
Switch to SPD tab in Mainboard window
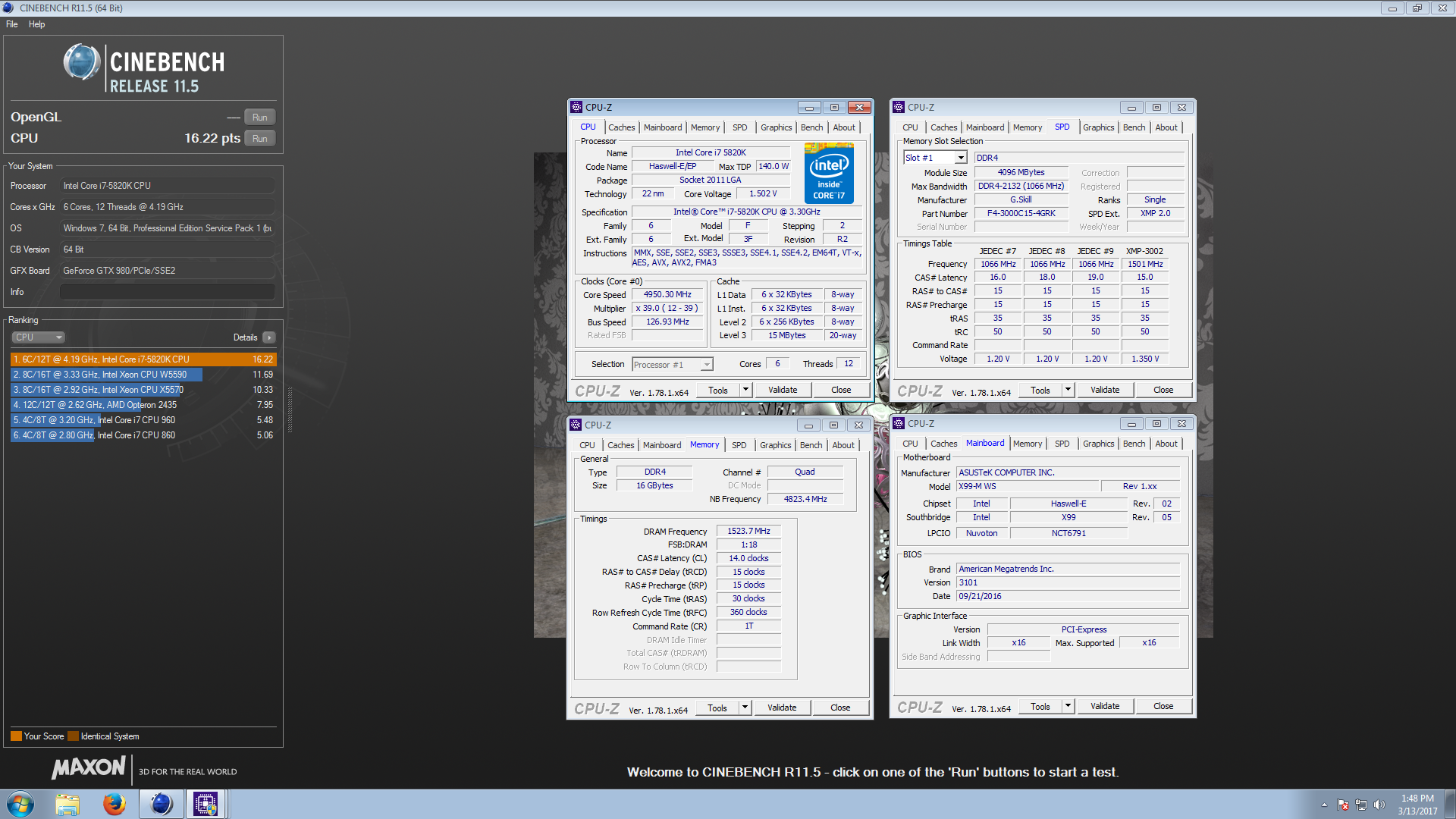pos(1062,444)
